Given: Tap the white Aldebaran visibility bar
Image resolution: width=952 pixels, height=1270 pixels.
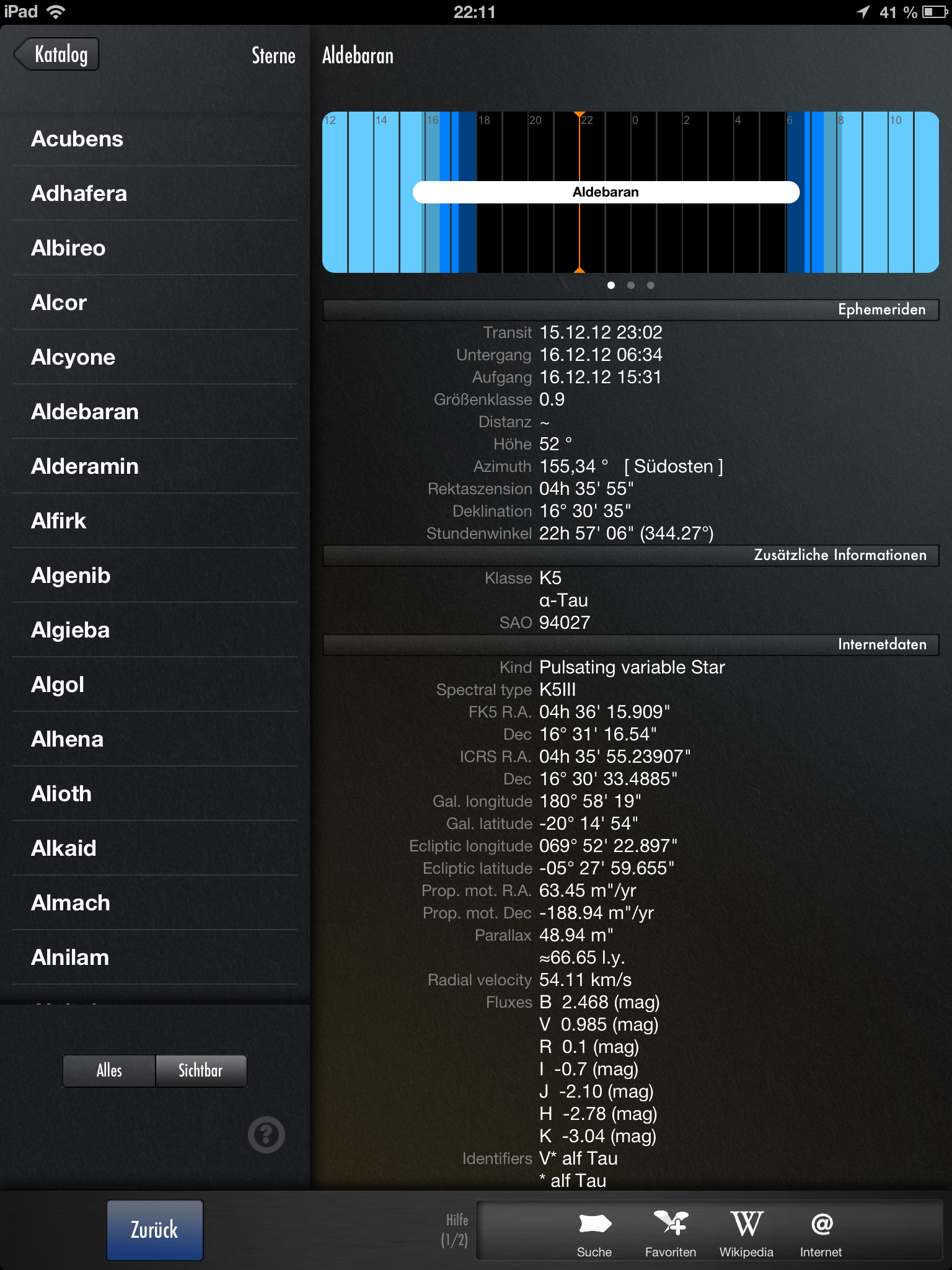Looking at the screenshot, I should (x=606, y=192).
